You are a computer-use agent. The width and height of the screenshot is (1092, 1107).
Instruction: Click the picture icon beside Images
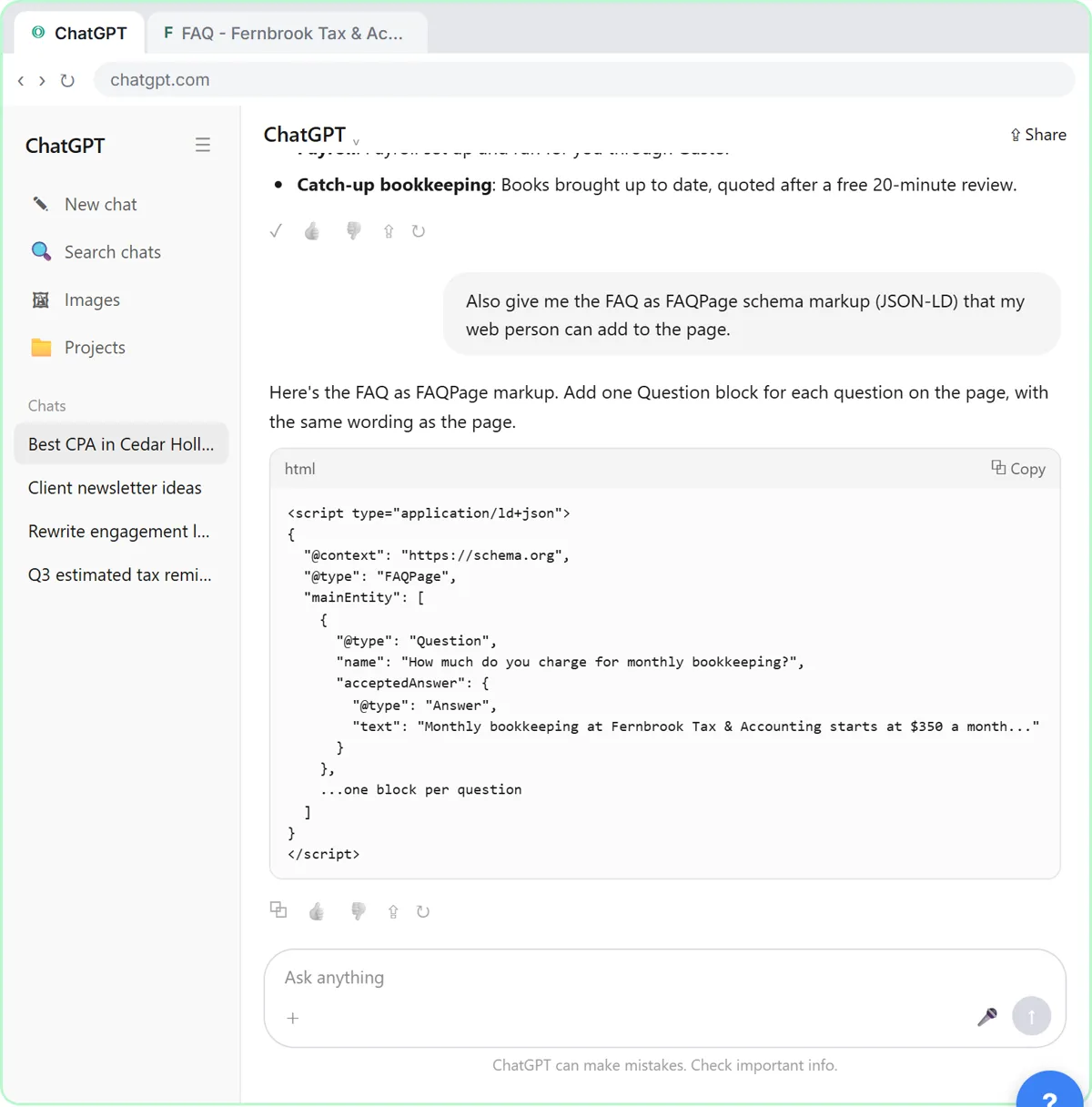(41, 300)
